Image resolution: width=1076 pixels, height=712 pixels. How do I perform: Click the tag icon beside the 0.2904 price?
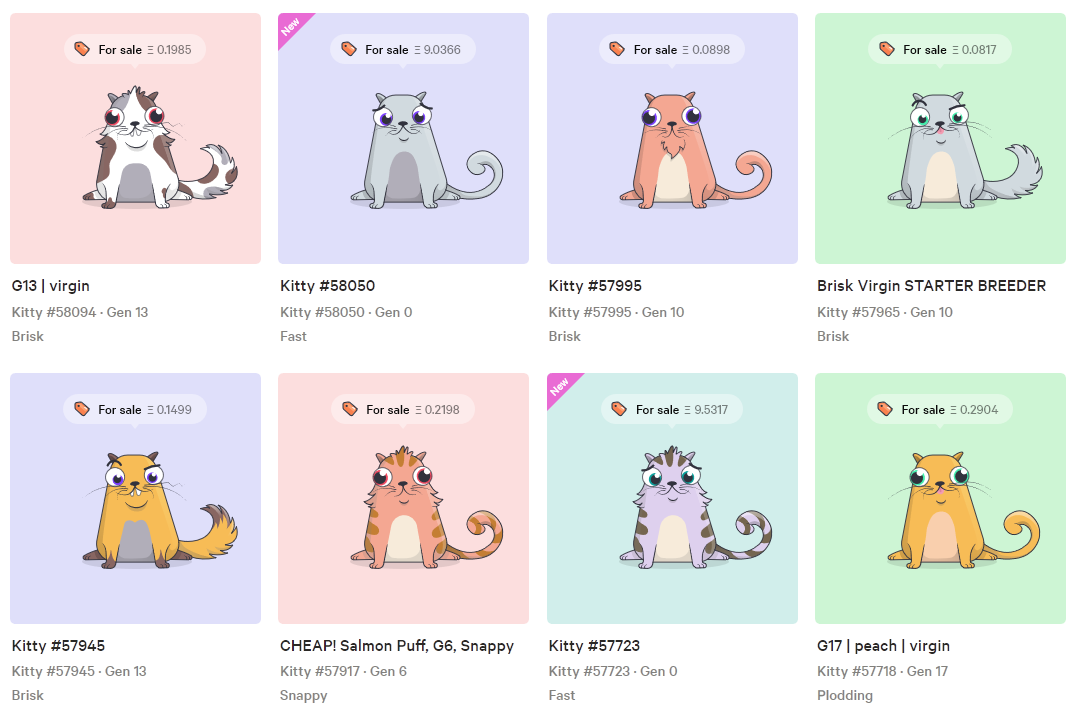(885, 409)
